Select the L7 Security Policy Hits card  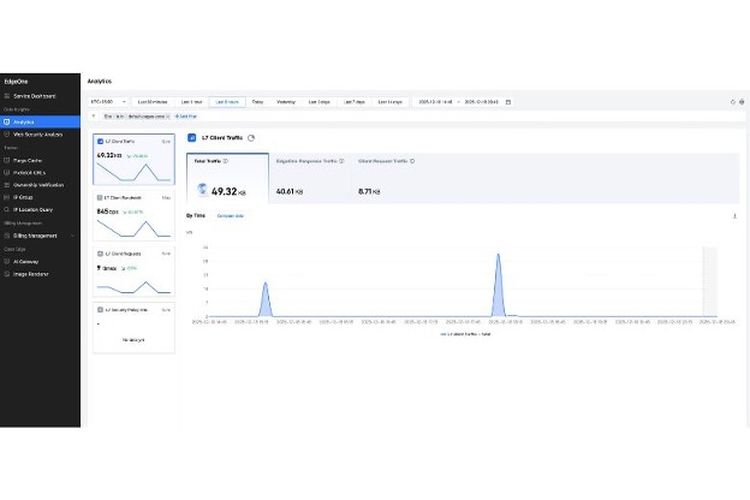[x=134, y=328]
